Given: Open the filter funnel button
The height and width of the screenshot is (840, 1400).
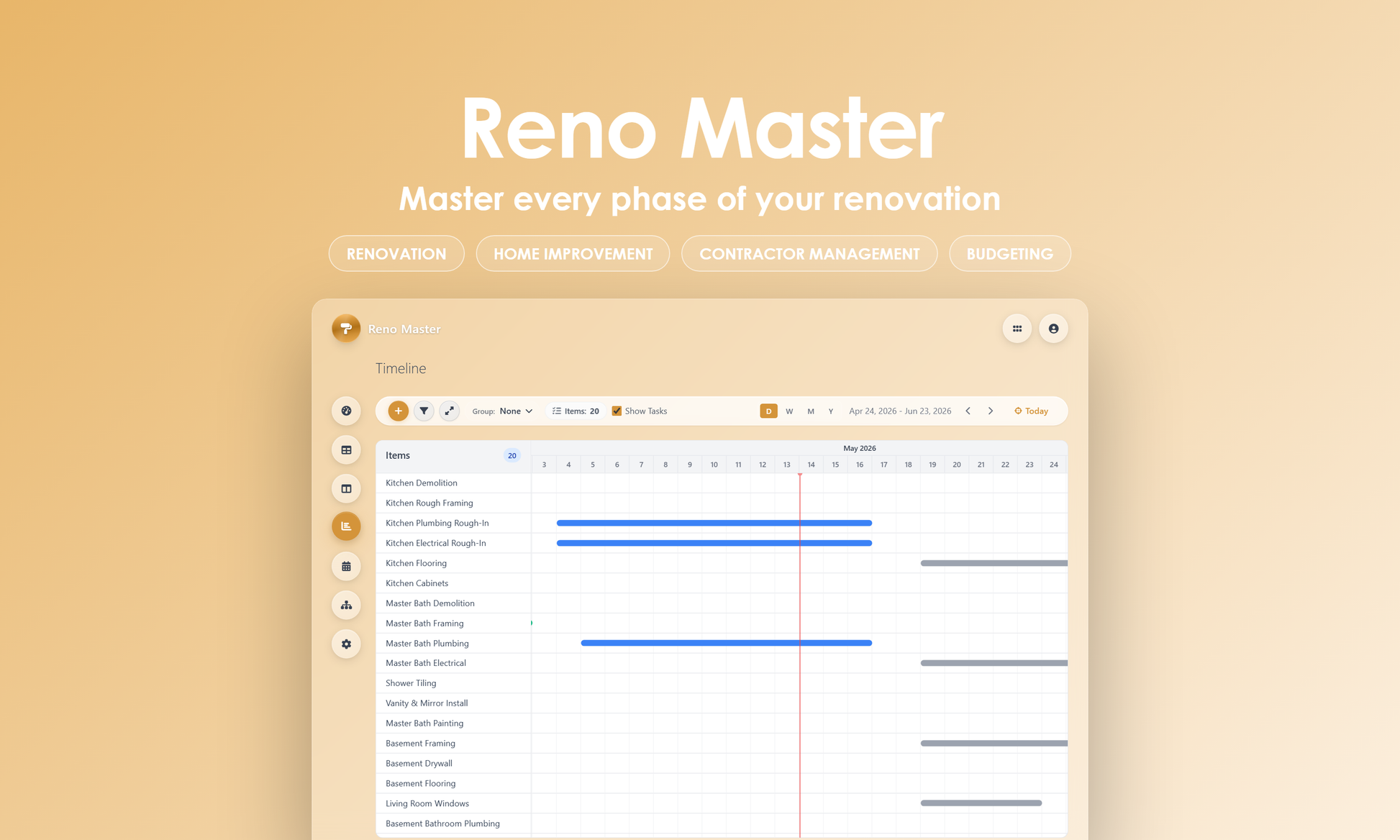Looking at the screenshot, I should [424, 411].
